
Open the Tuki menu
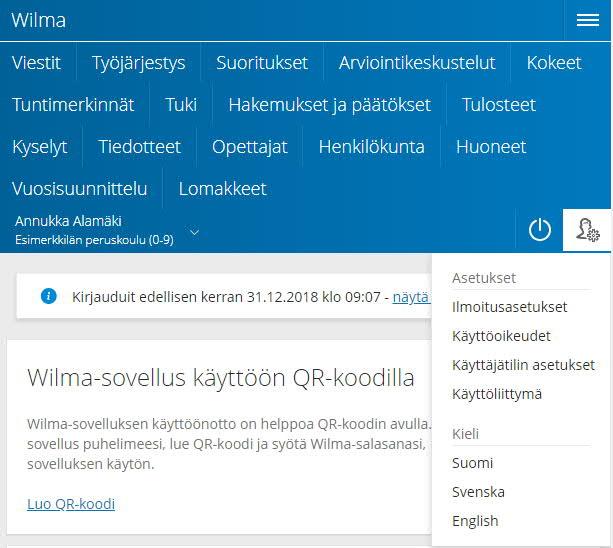pos(181,105)
